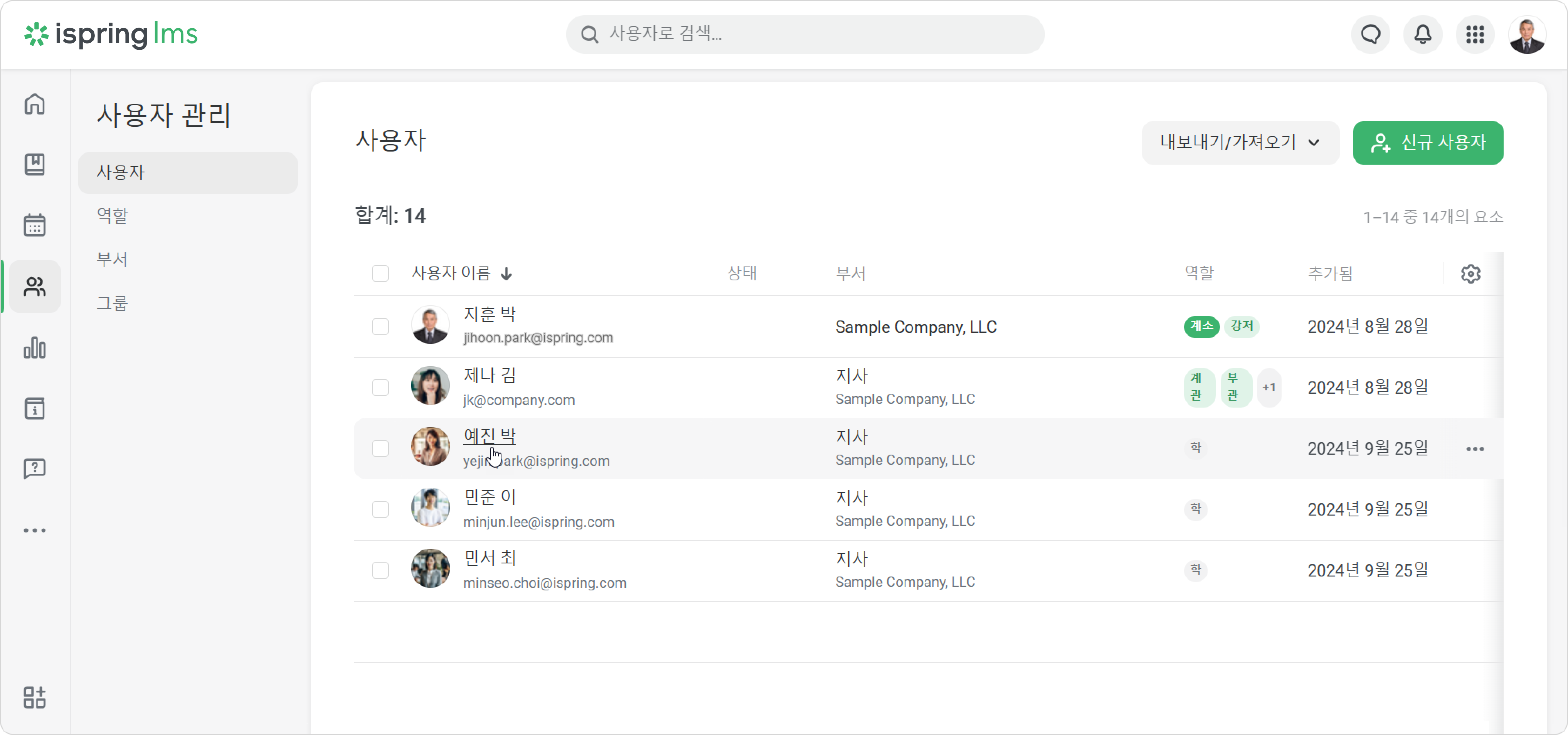Viewport: 1568px width, 735px height.
Task: Open the Home icon in sidebar
Action: point(35,104)
